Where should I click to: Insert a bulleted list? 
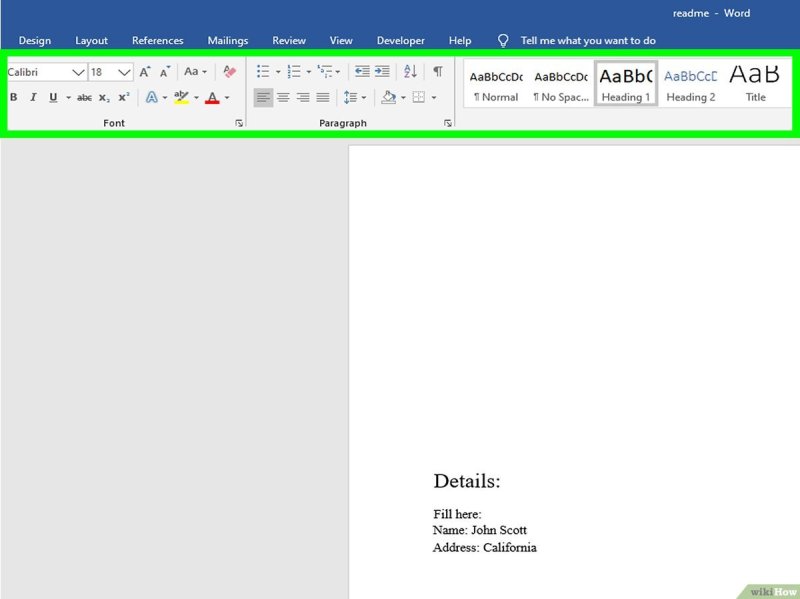point(263,71)
